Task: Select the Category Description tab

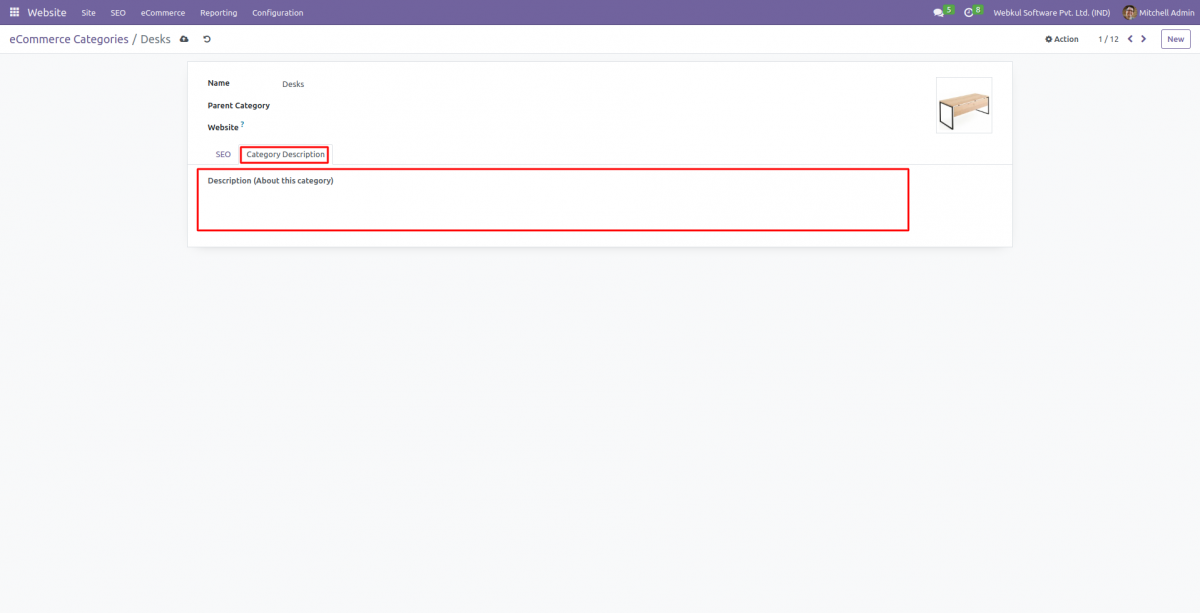Action: pos(284,154)
